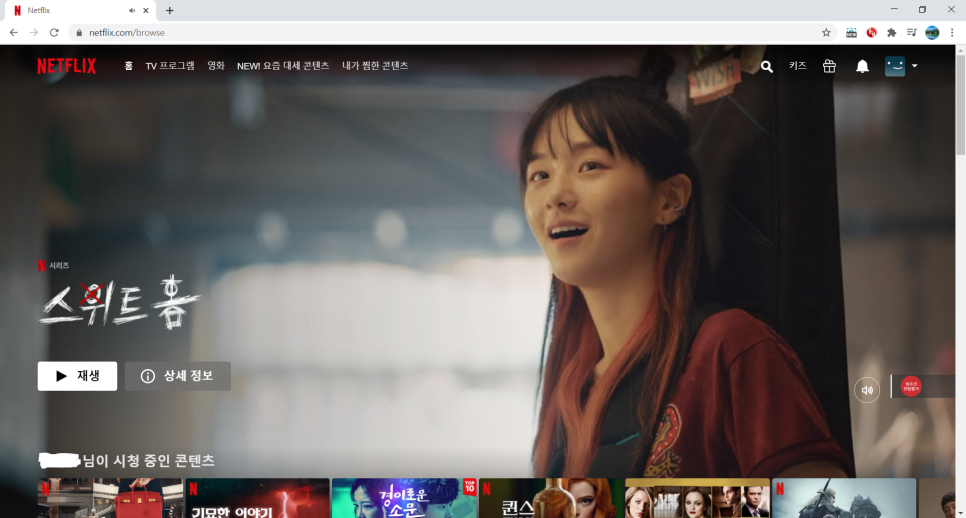The image size is (966, 518).
Task: Open a new browser tab
Action: pos(169,10)
